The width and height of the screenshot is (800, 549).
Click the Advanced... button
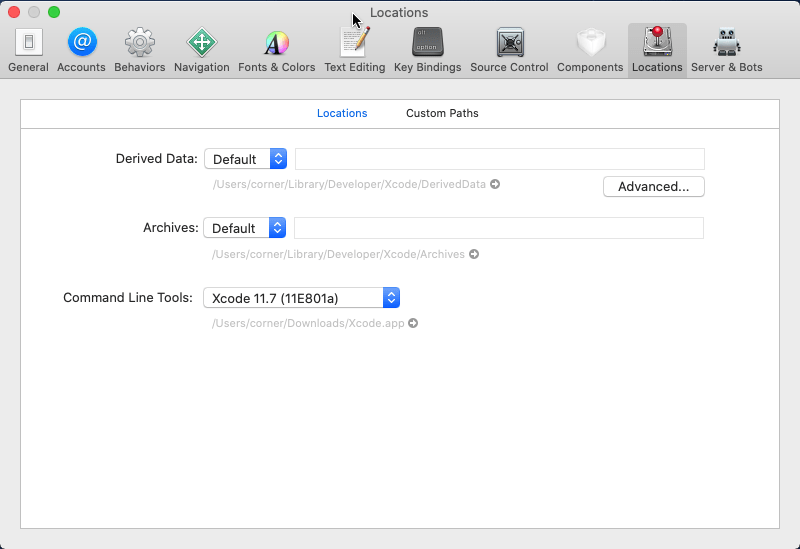coord(654,187)
